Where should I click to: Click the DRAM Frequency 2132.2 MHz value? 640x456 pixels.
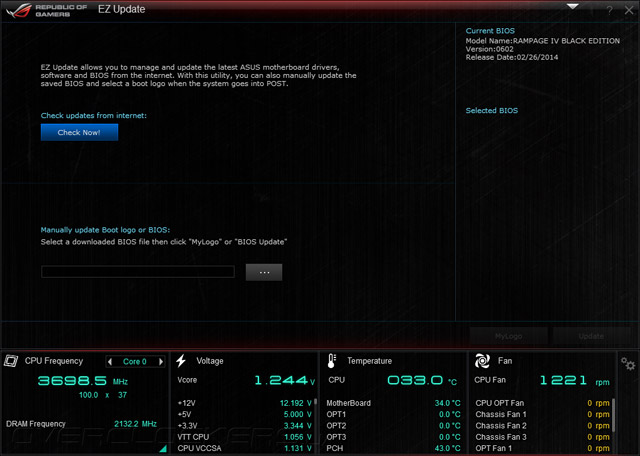point(135,424)
